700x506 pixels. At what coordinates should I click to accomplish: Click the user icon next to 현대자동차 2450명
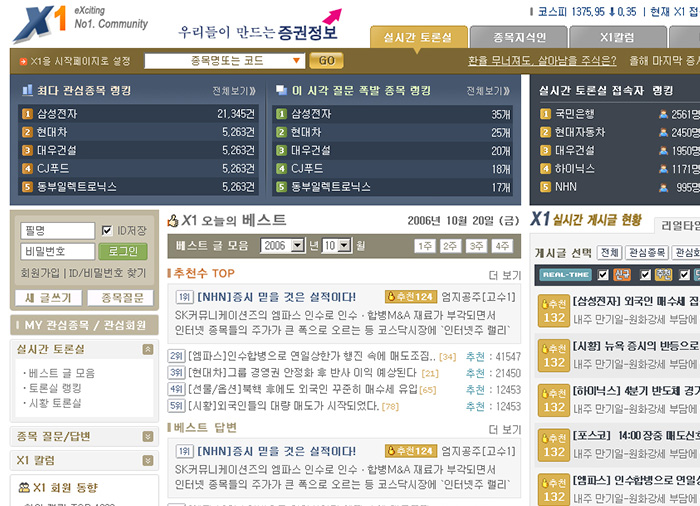[x=663, y=133]
